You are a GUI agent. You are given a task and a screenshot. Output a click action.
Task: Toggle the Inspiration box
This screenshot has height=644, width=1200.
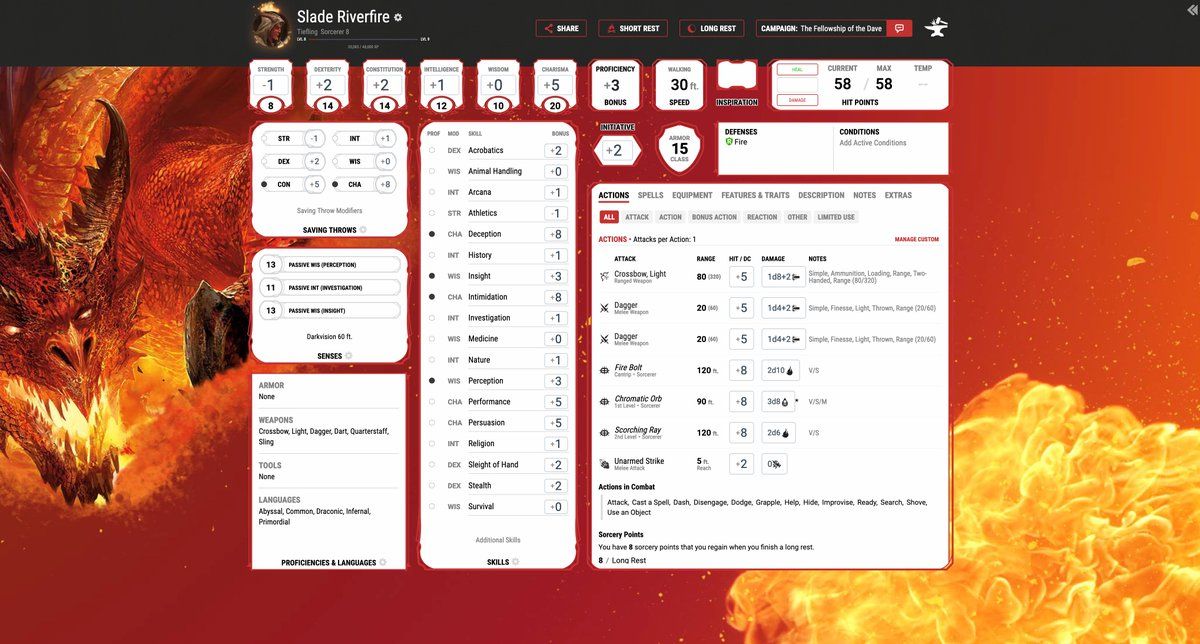(737, 78)
